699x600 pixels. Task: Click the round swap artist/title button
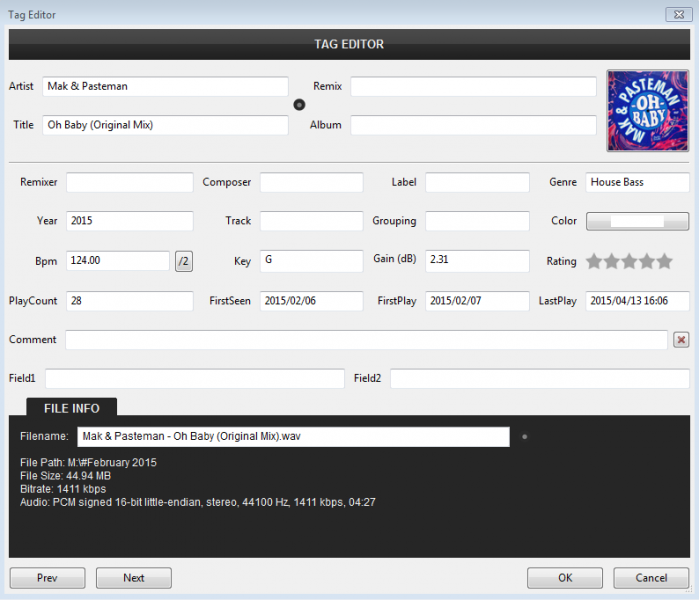pyautogui.click(x=299, y=105)
